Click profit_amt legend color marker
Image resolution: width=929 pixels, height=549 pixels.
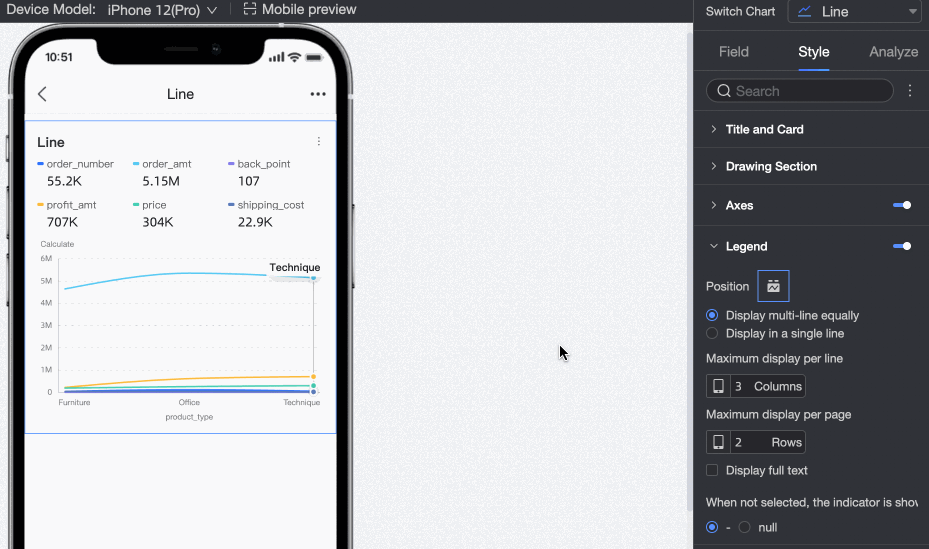(40, 205)
